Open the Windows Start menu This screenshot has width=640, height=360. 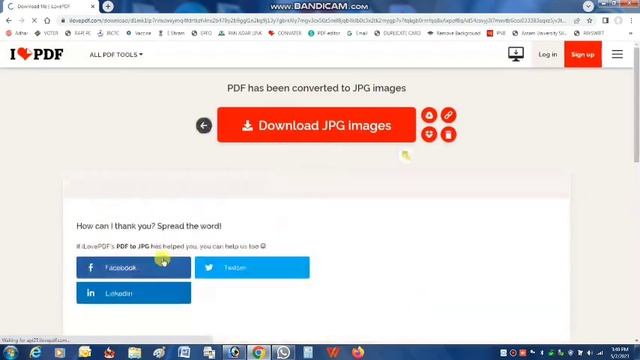10,352
